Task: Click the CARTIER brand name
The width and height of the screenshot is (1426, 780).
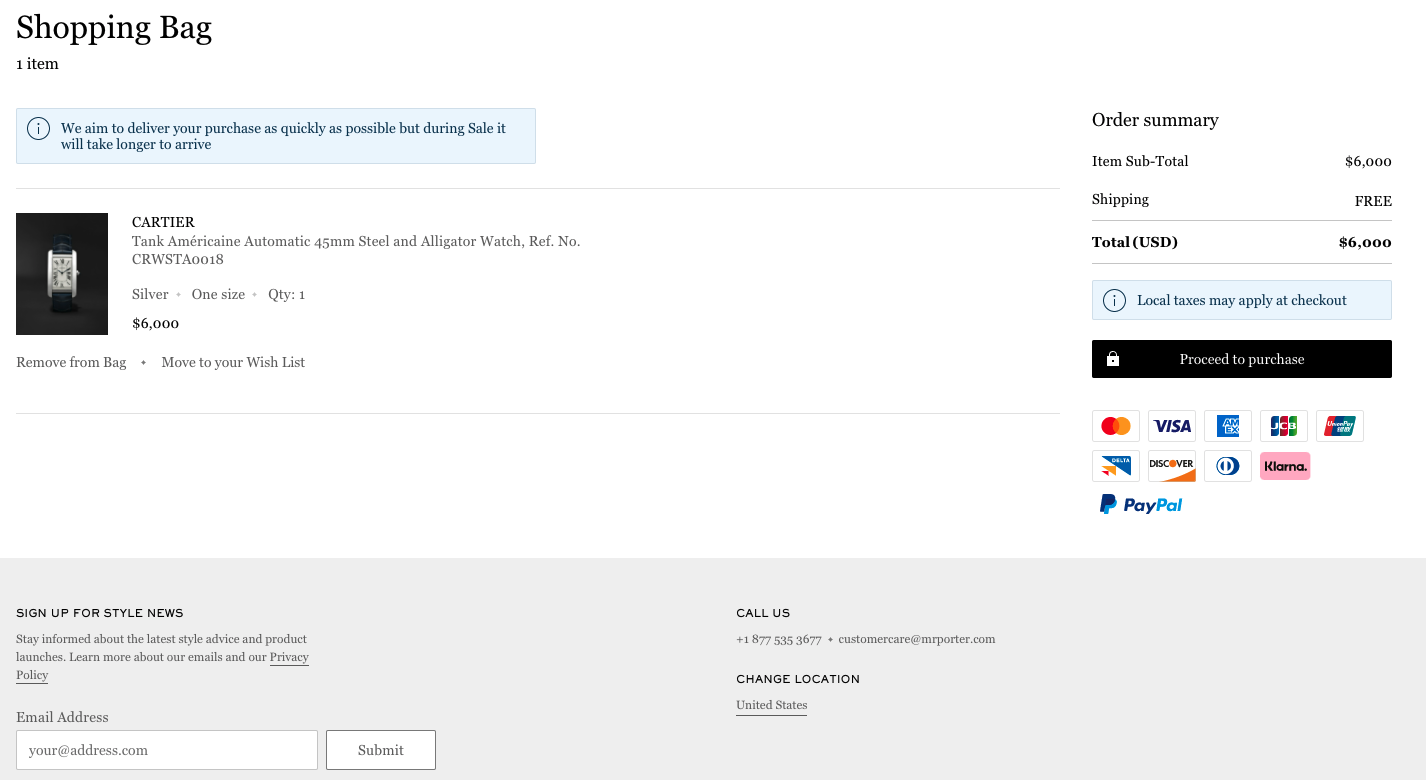Action: coord(163,222)
